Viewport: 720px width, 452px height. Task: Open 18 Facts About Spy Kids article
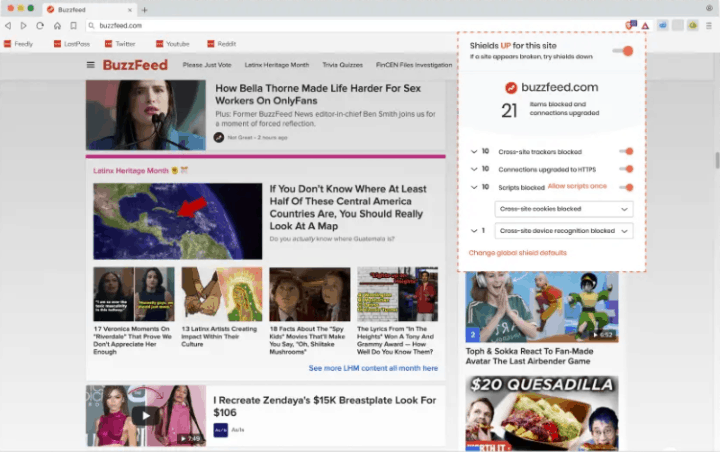point(307,340)
